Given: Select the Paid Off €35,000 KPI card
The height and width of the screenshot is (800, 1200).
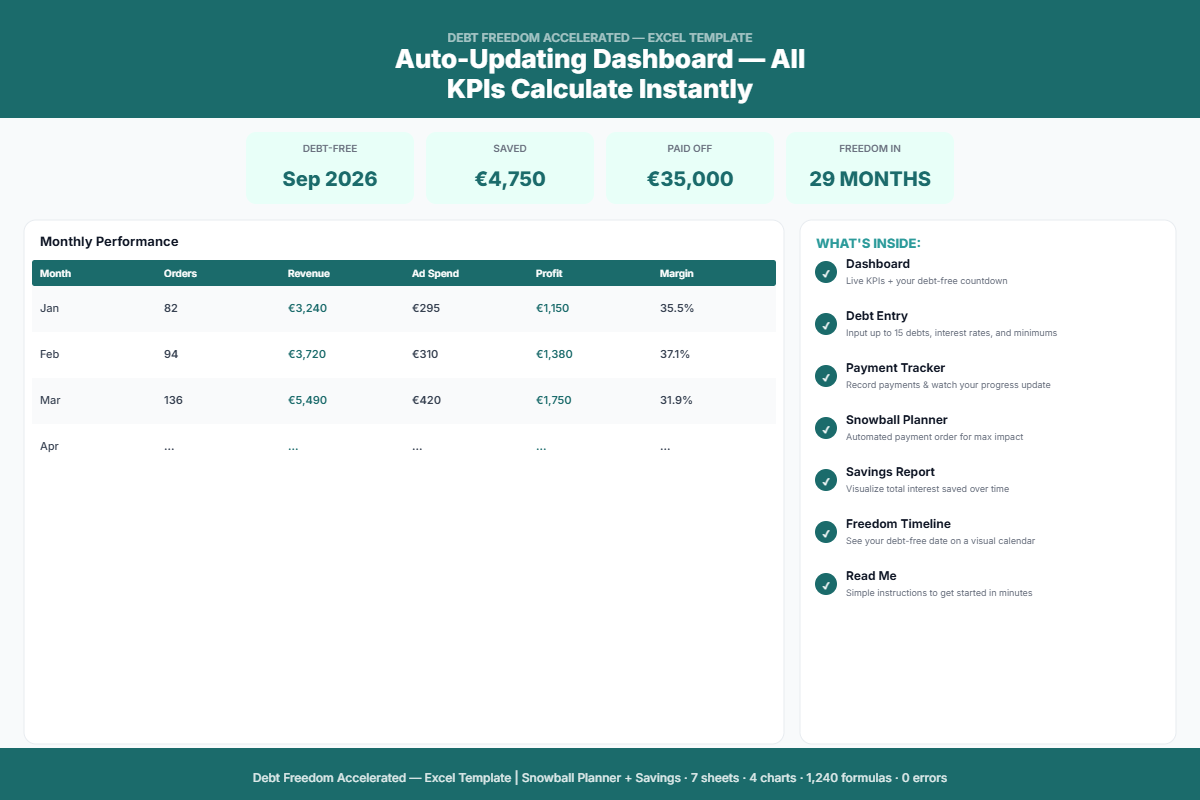Looking at the screenshot, I should (690, 168).
